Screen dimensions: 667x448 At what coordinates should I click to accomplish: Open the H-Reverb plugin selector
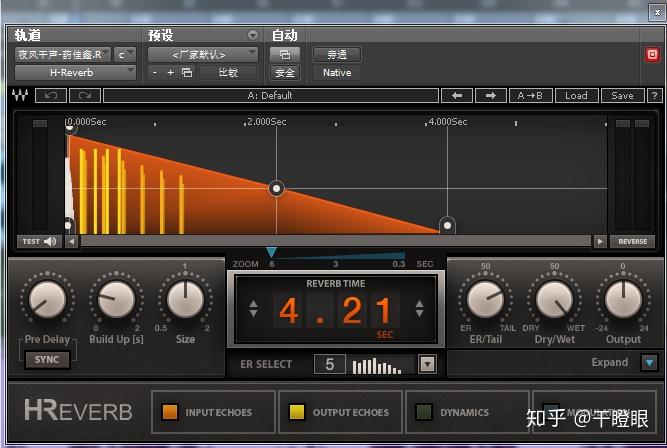point(76,72)
